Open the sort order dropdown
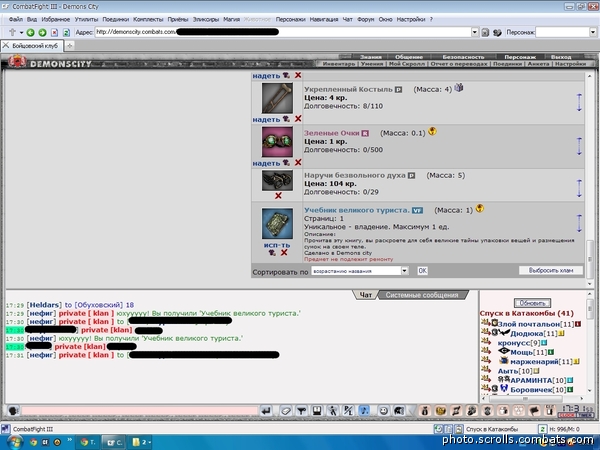The height and width of the screenshot is (450, 600). coord(404,271)
